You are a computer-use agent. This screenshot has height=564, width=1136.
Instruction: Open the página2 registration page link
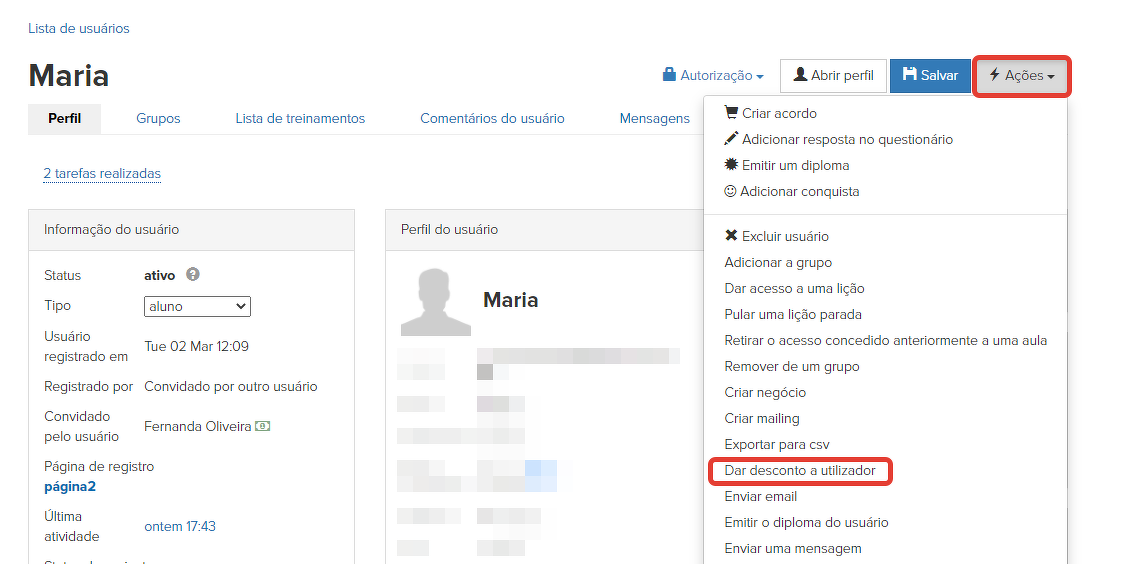69,487
